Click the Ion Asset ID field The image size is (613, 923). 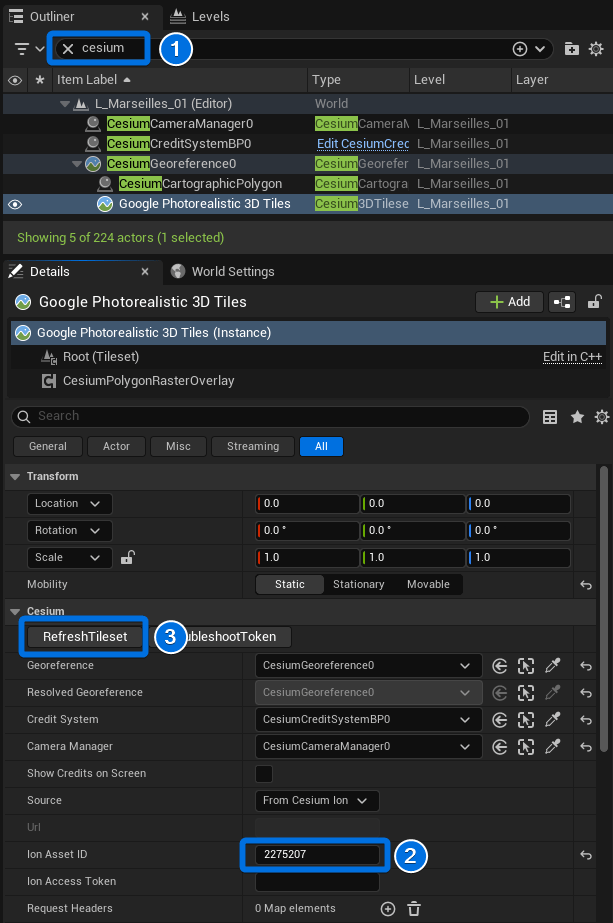coord(317,854)
